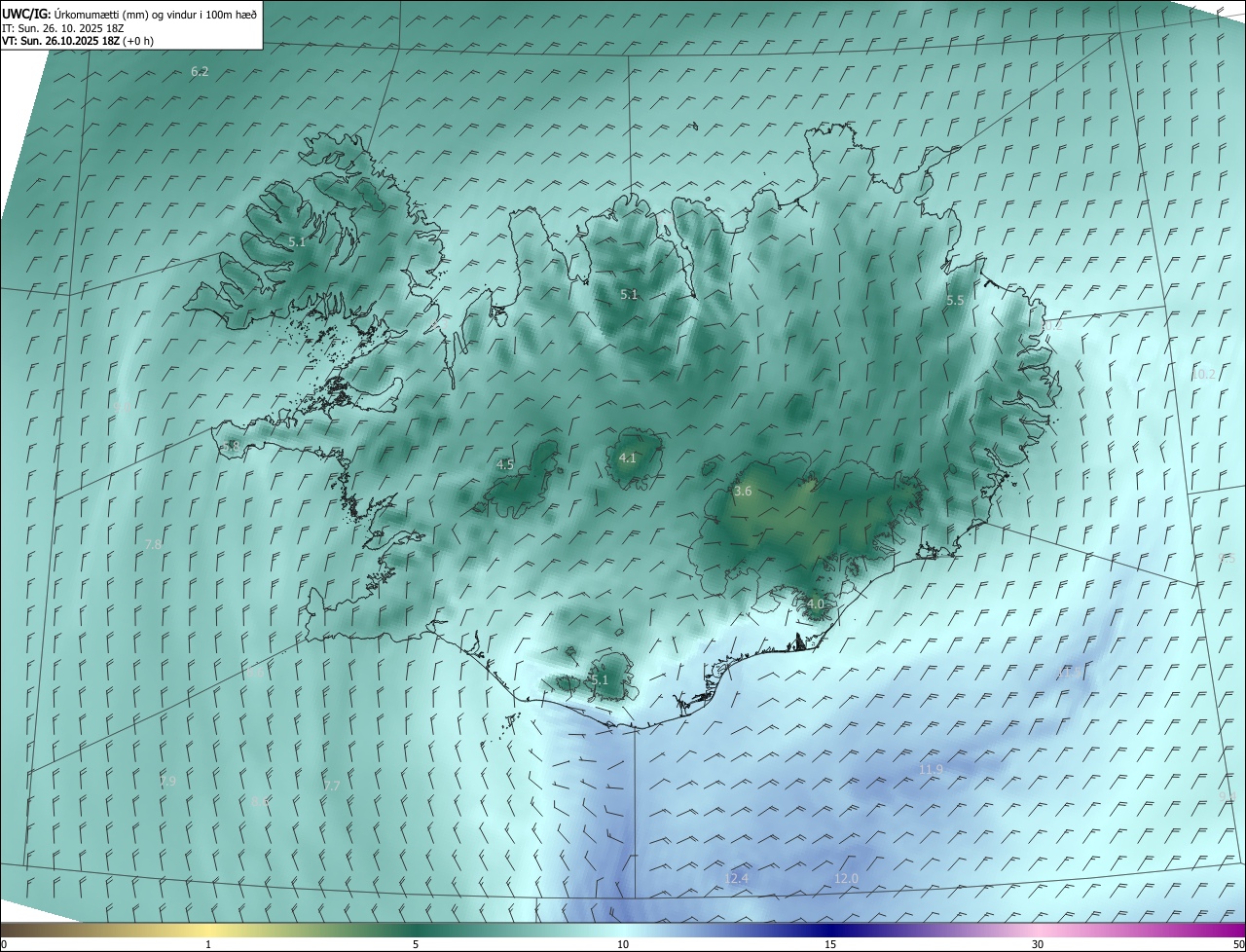Viewport: 1246px width, 952px height.
Task: Click the "IT: Sun. 26. 10. 2025 18Z" line
Action: pos(63,28)
